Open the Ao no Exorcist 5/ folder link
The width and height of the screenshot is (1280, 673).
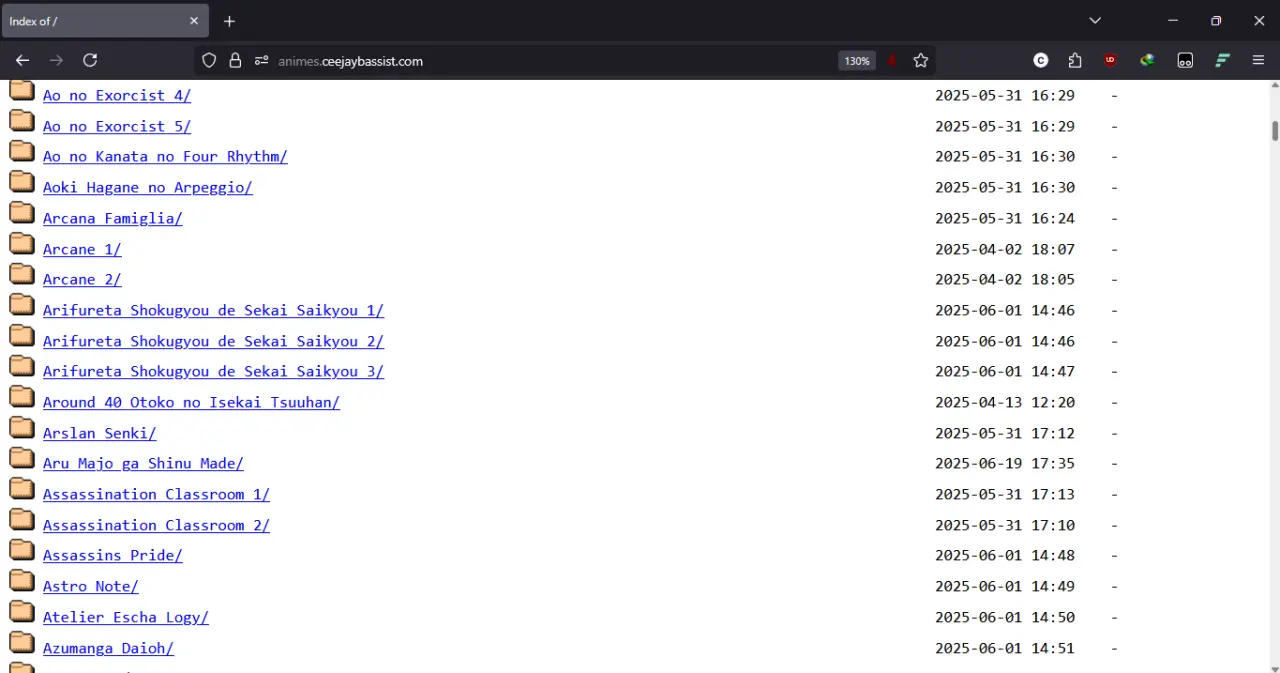[117, 127]
